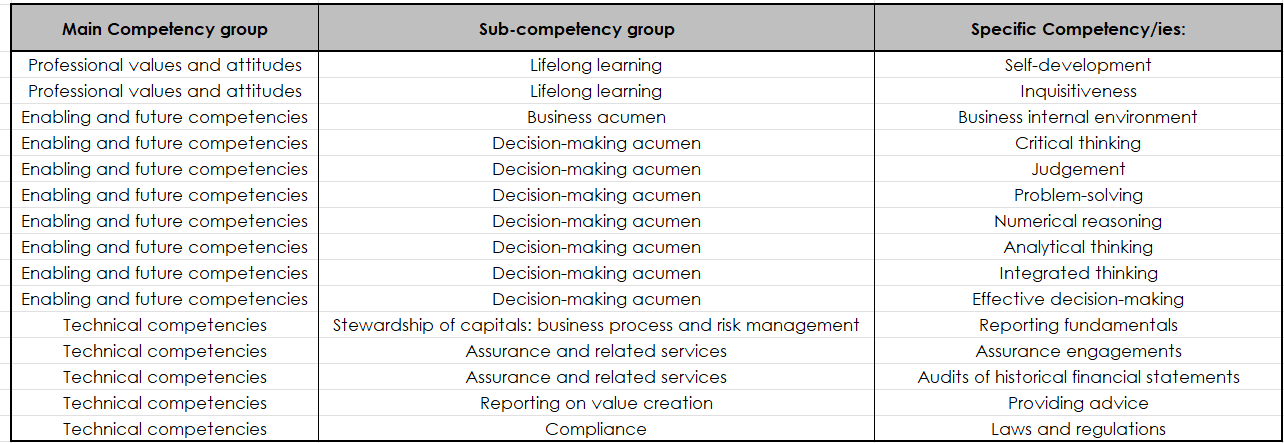Select the Problem-solving cell
1284x443 pixels.
1078,195
